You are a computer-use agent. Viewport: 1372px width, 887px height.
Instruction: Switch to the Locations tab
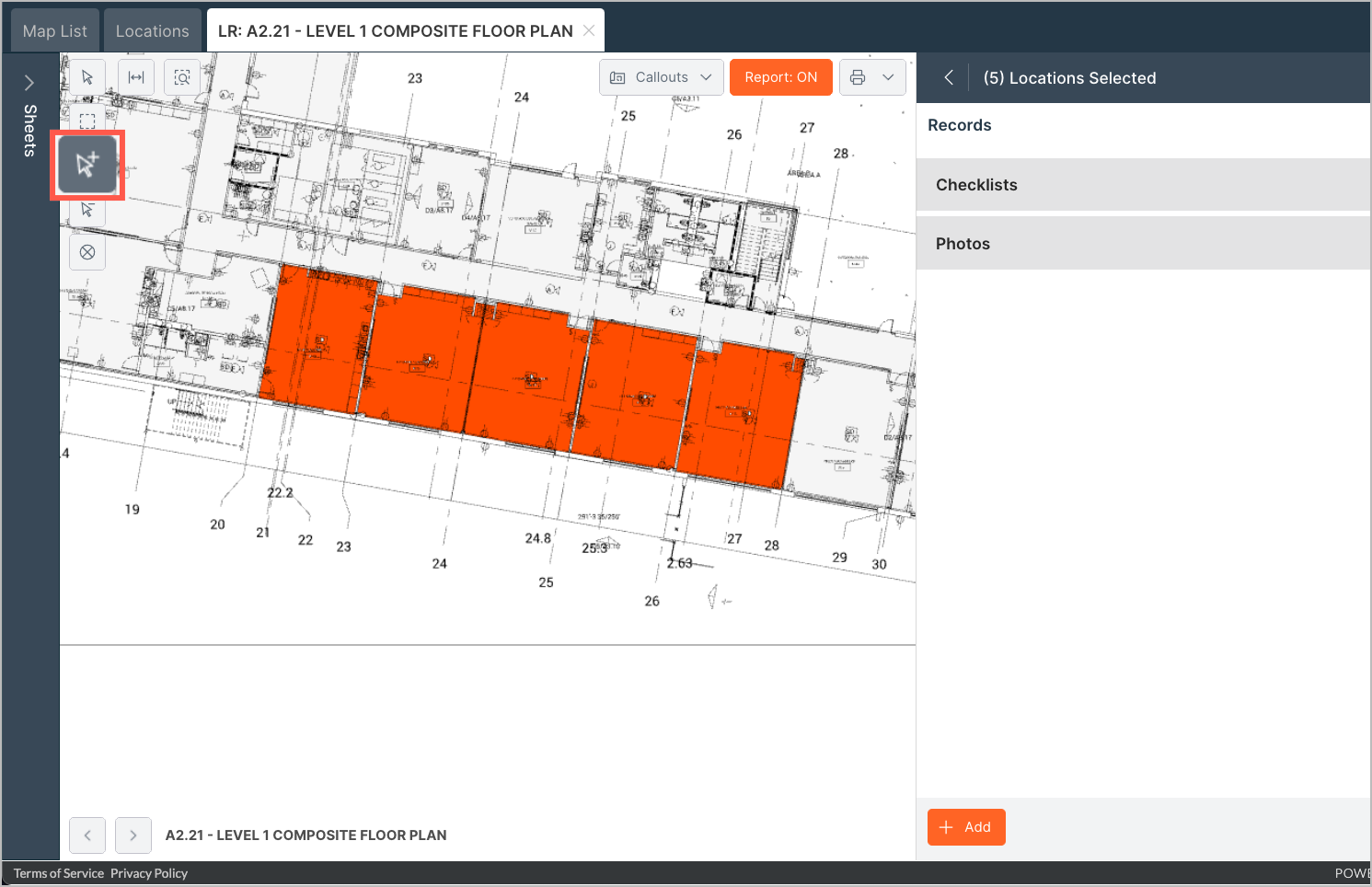[152, 29]
